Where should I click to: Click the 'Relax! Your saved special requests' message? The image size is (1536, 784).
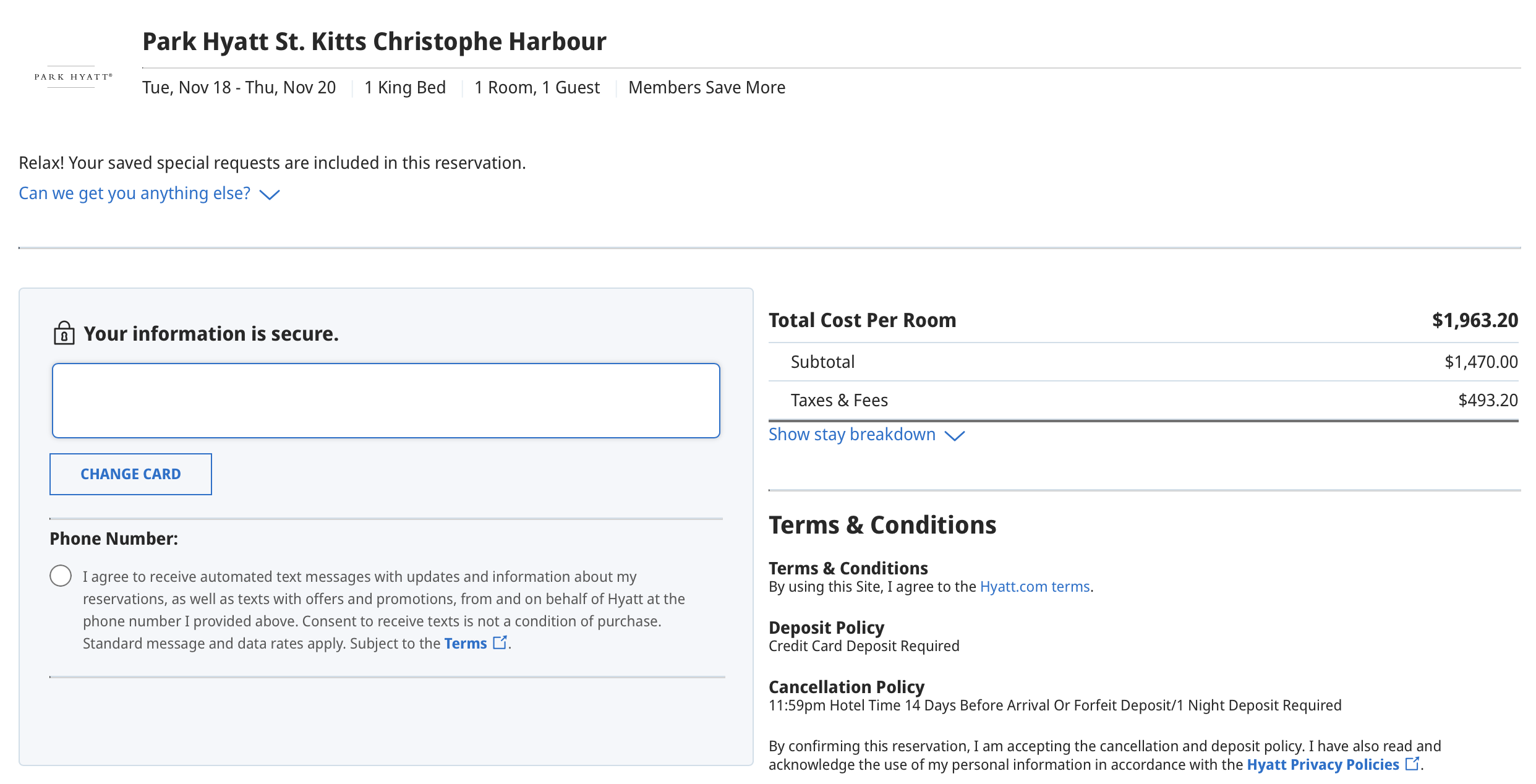pos(272,163)
